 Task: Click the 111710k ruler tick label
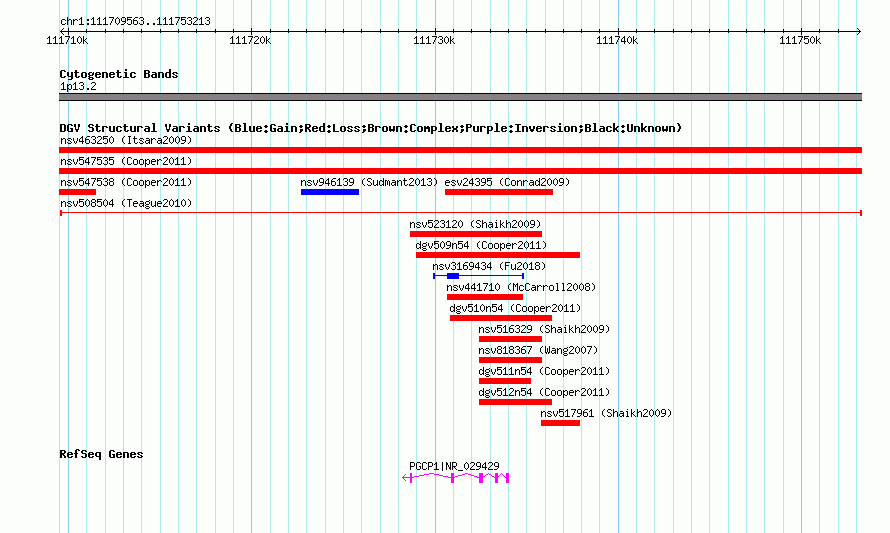click(67, 40)
